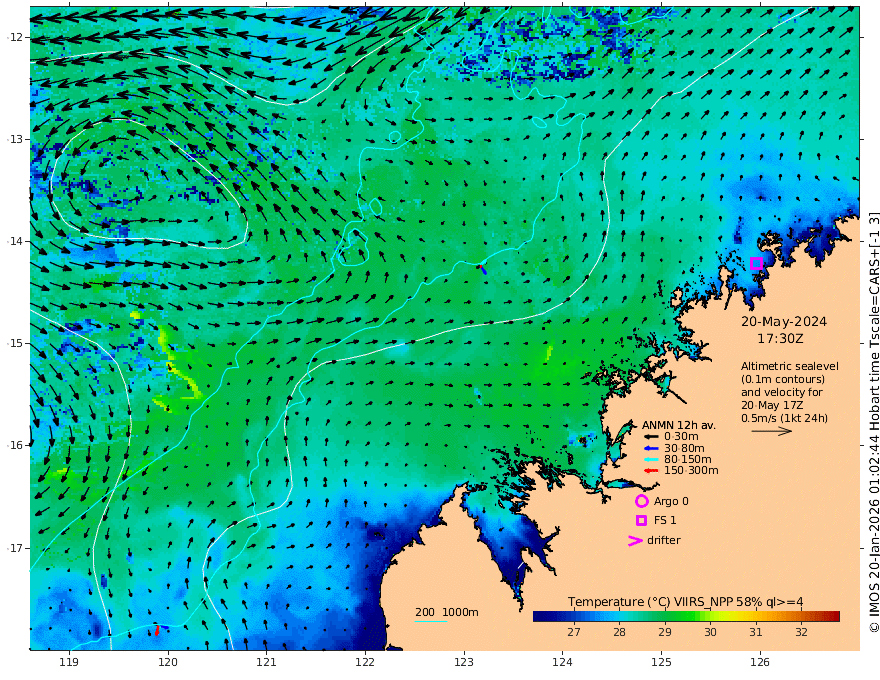Click the 'ANMN 12h av.' legend heading

tap(679, 425)
